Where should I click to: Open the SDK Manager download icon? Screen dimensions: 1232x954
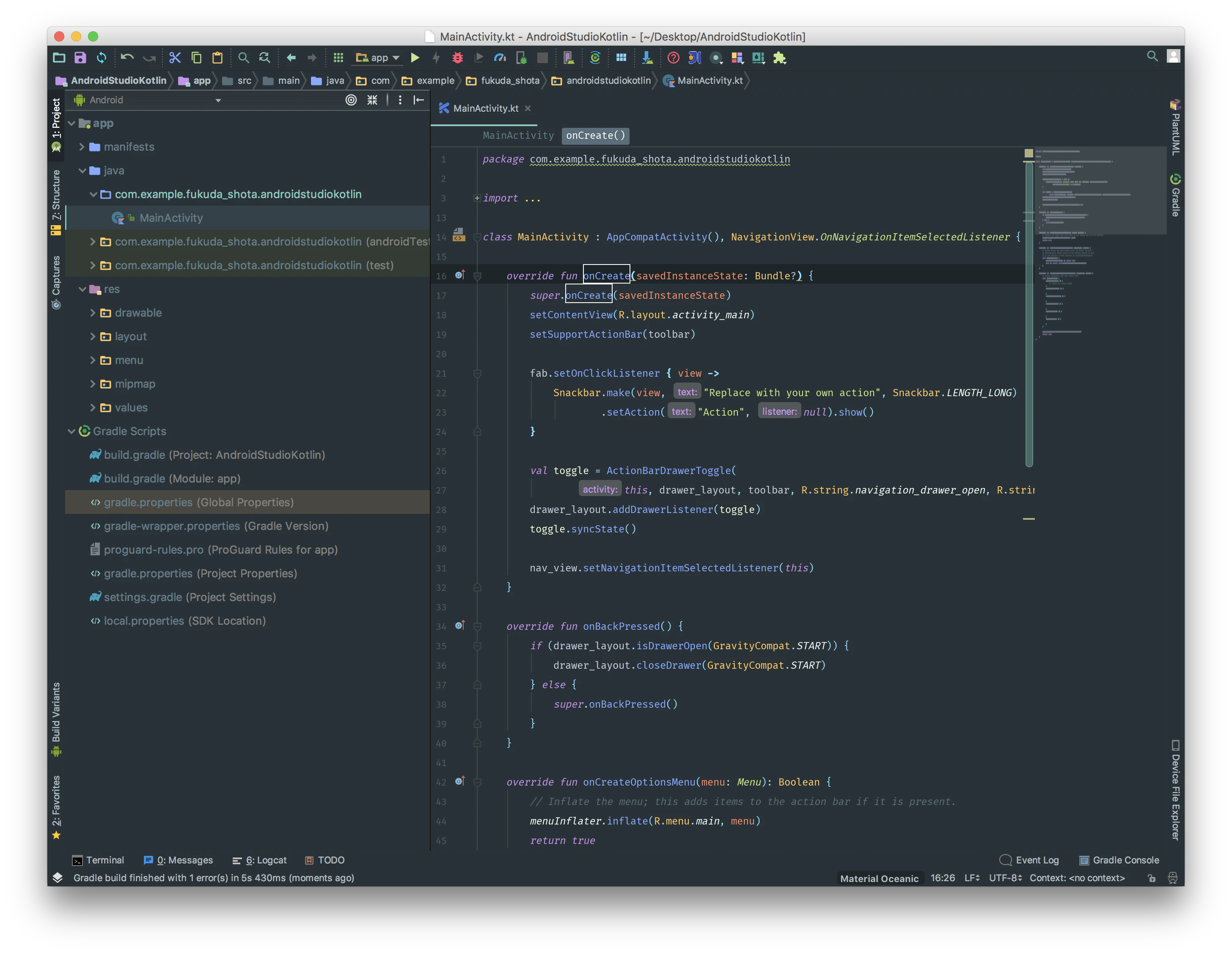[x=647, y=58]
